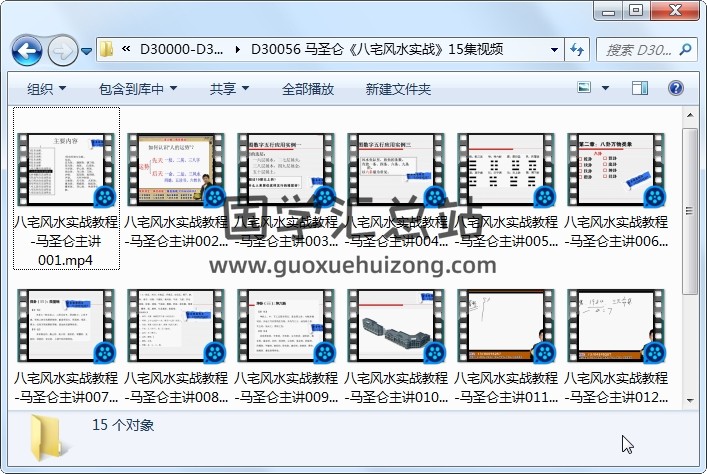Open the address bar history dropdown

554,50
